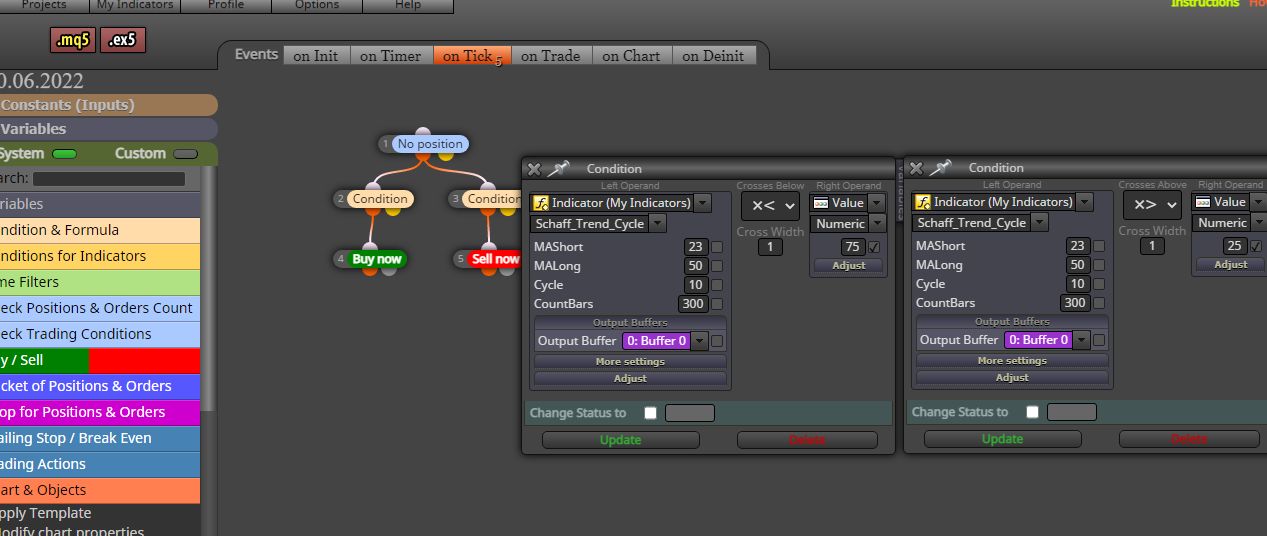Screen dimensions: 1267x536
Task: Click function icon in Crosses Below left operand
Action: (x=540, y=203)
